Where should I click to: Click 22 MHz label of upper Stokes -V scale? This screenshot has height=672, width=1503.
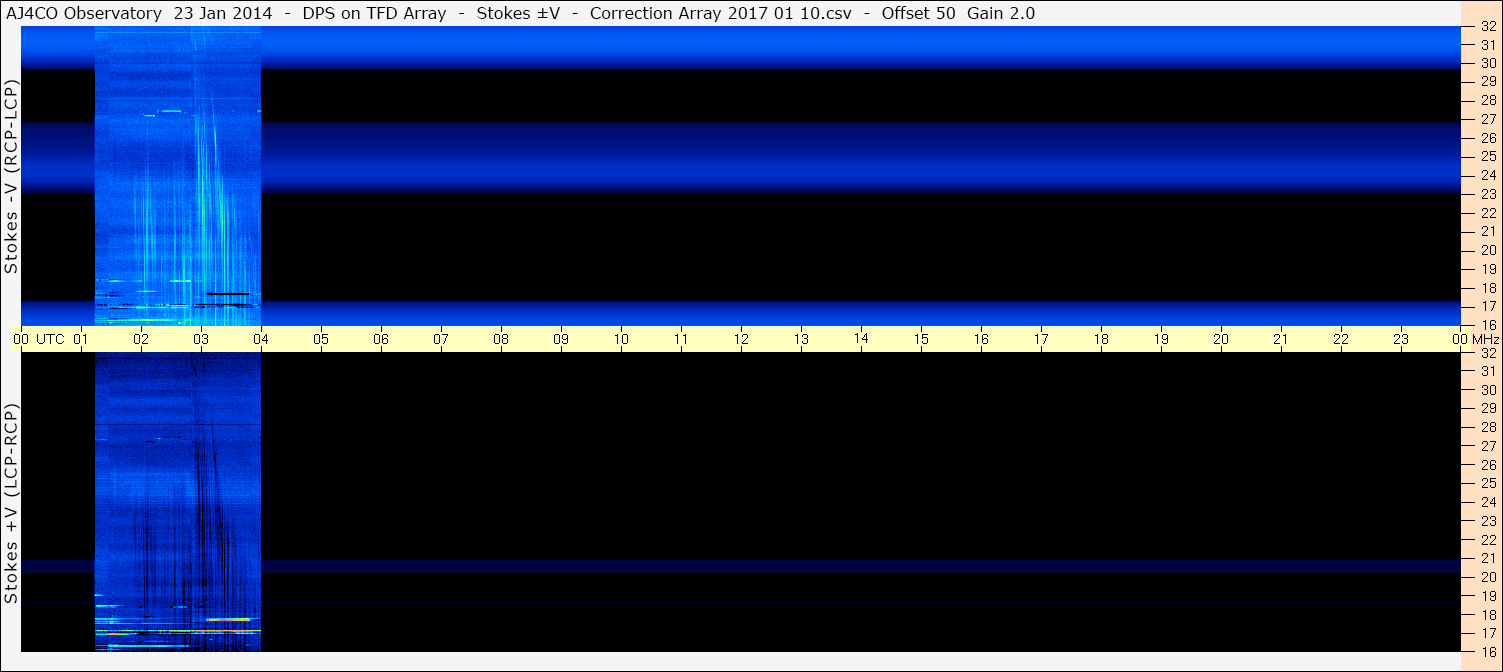coord(1487,213)
